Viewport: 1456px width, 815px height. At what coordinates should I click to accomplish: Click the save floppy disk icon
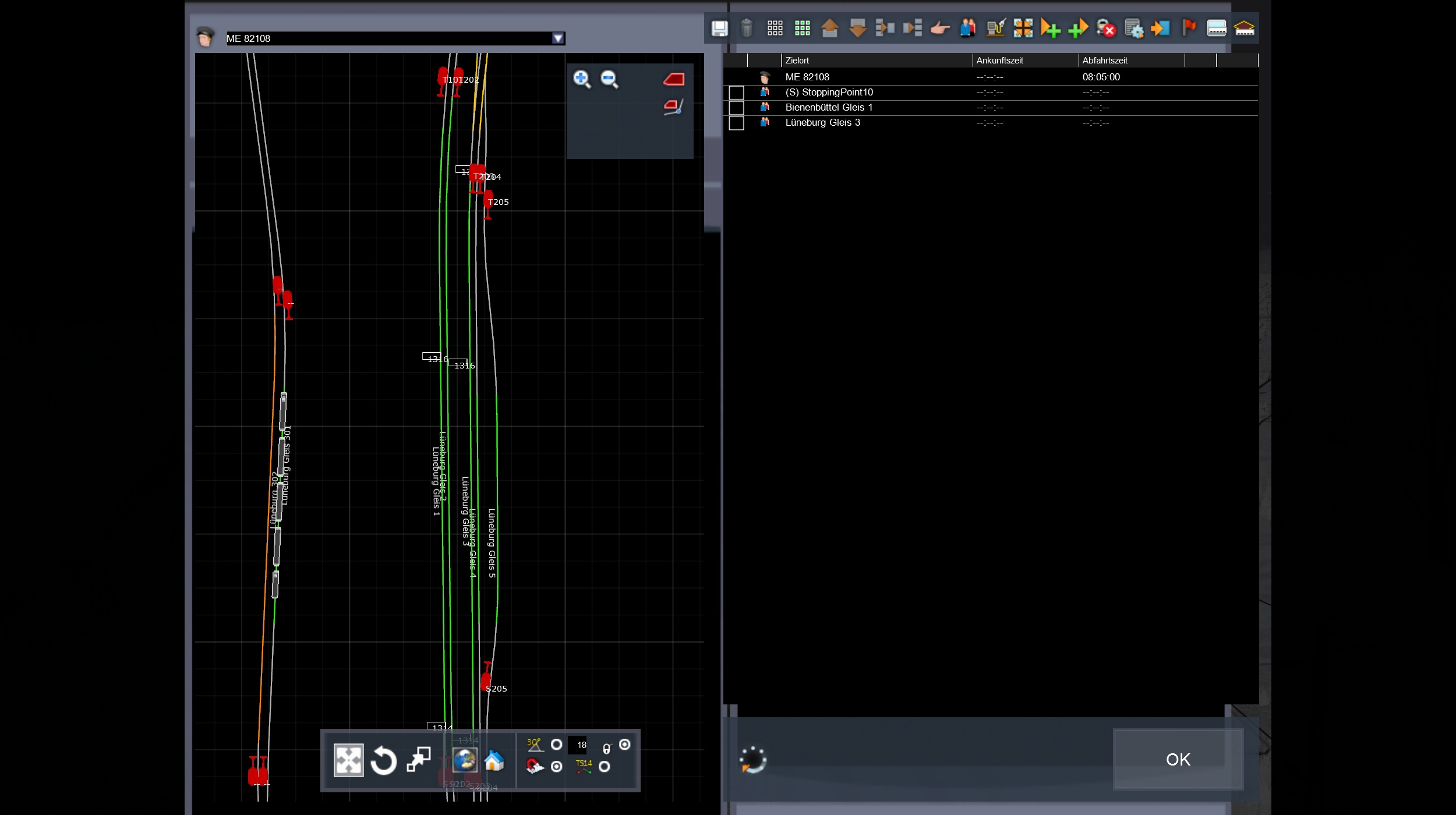720,28
